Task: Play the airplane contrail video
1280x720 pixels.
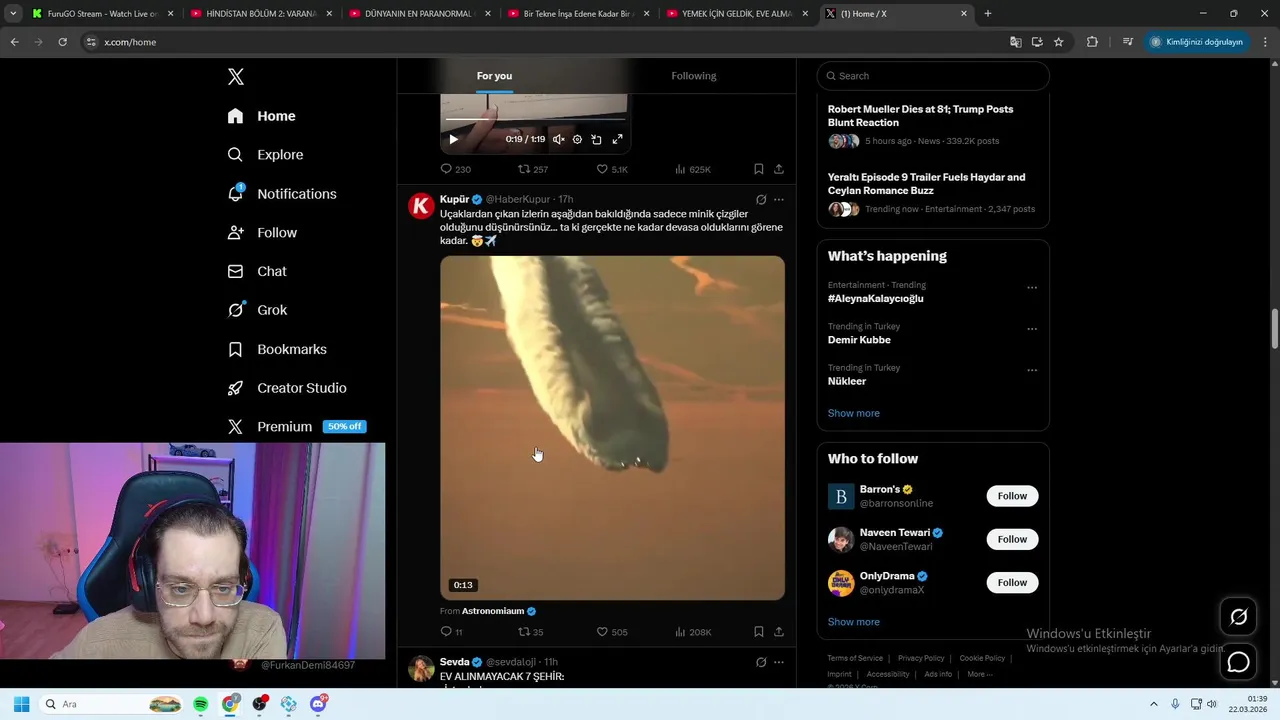Action: click(612, 428)
